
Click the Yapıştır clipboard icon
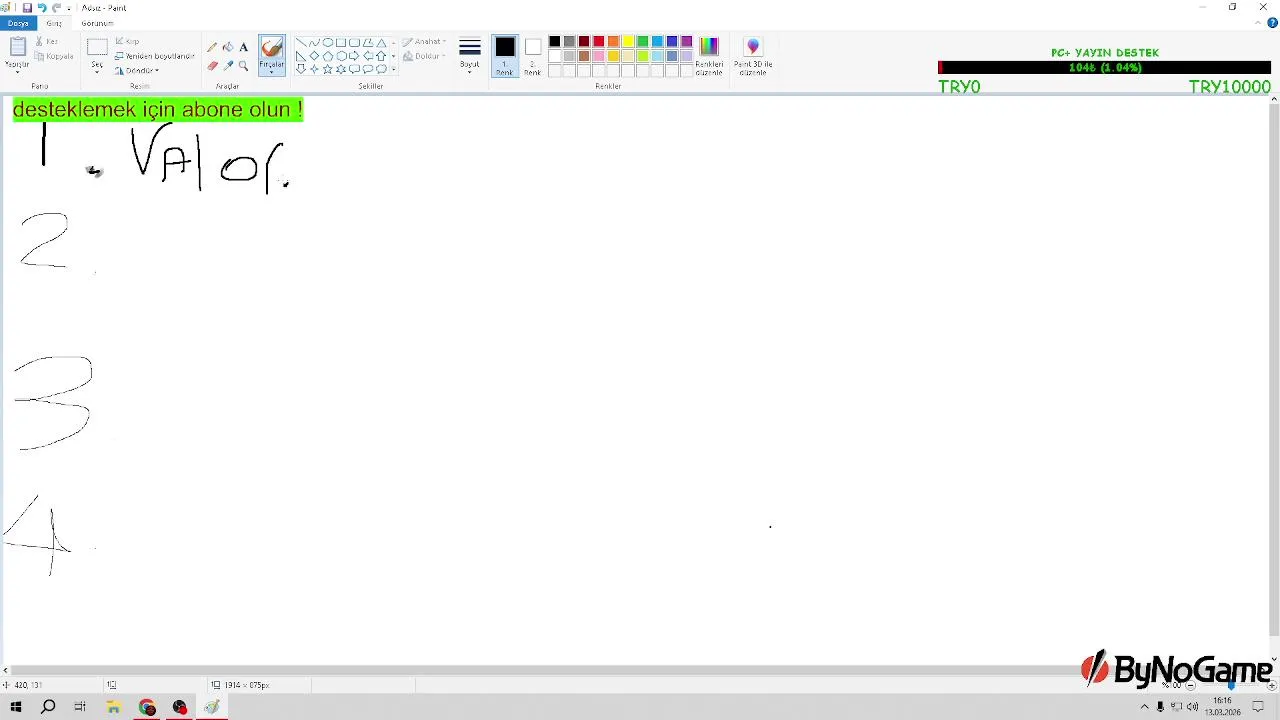click(x=17, y=47)
